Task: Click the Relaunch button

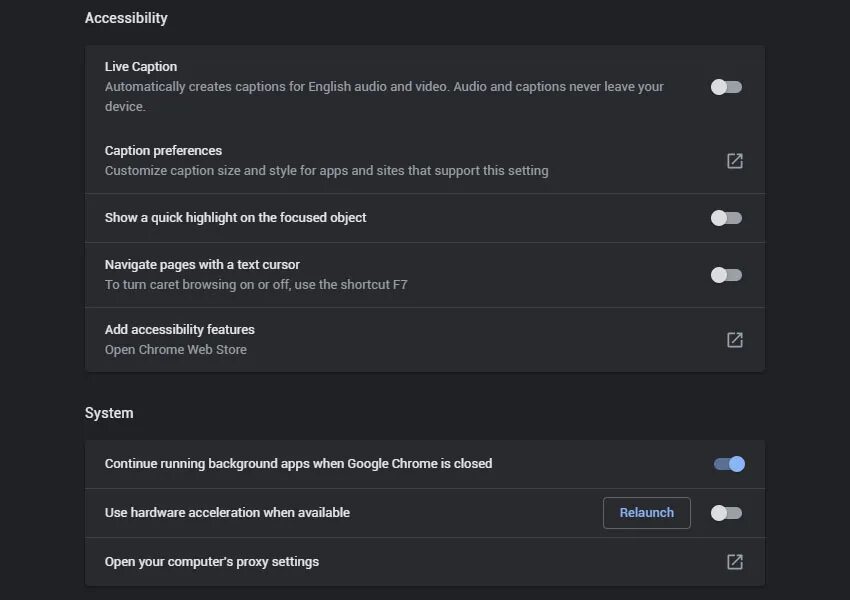Action: (x=647, y=513)
